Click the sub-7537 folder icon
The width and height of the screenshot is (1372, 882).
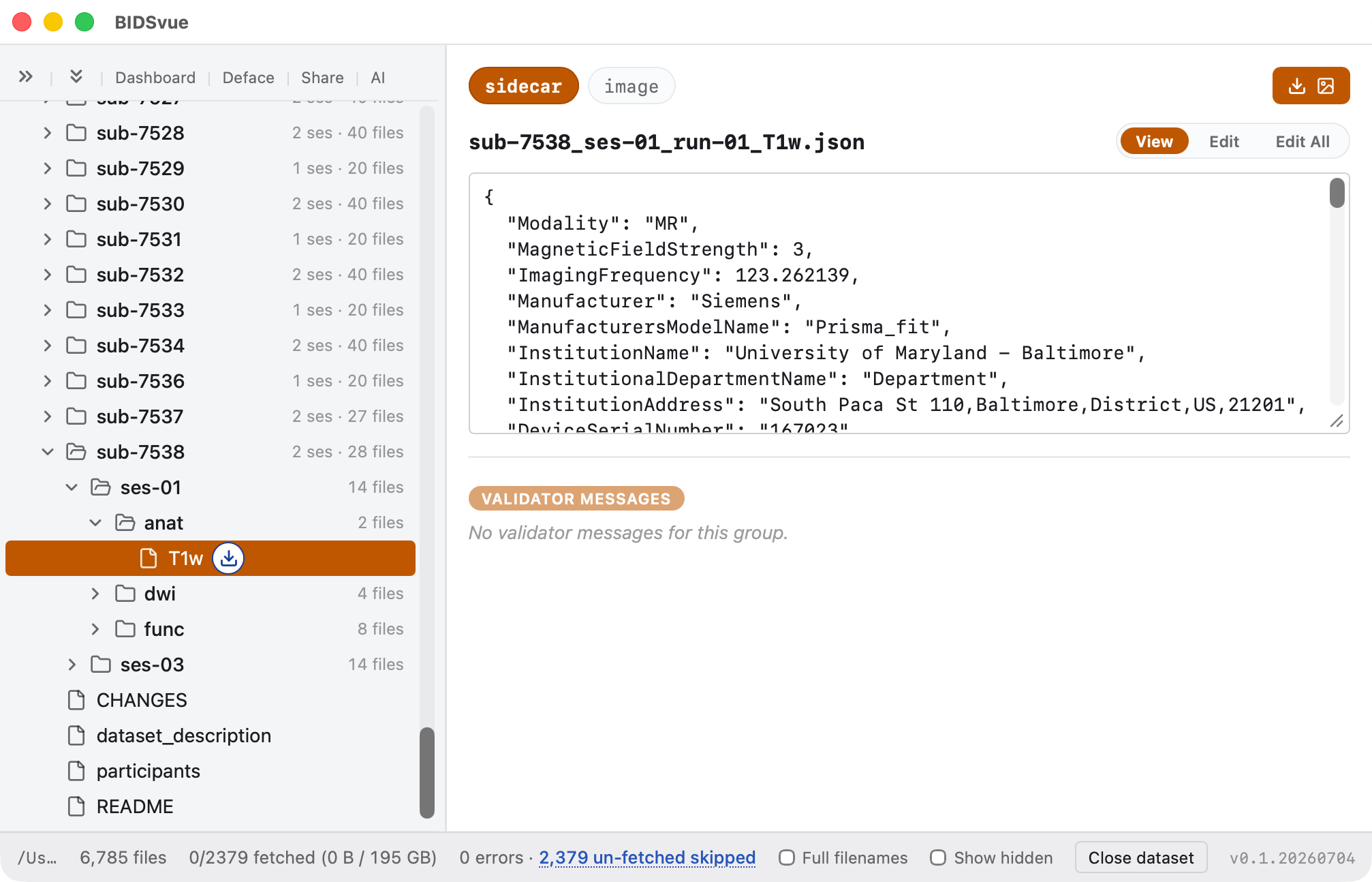click(x=76, y=416)
